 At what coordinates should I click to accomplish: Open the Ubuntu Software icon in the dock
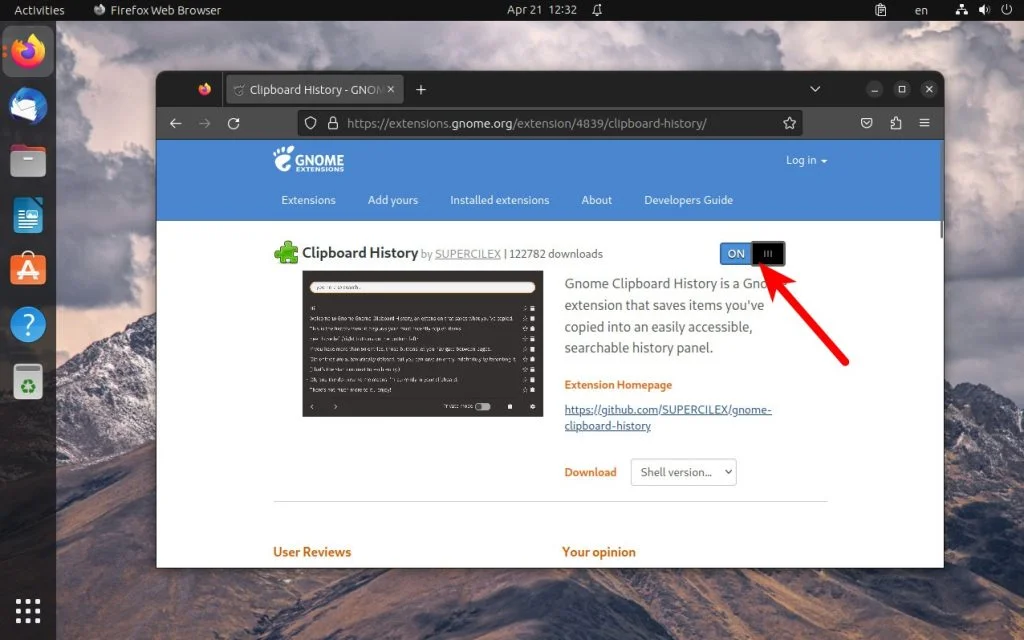point(27,269)
